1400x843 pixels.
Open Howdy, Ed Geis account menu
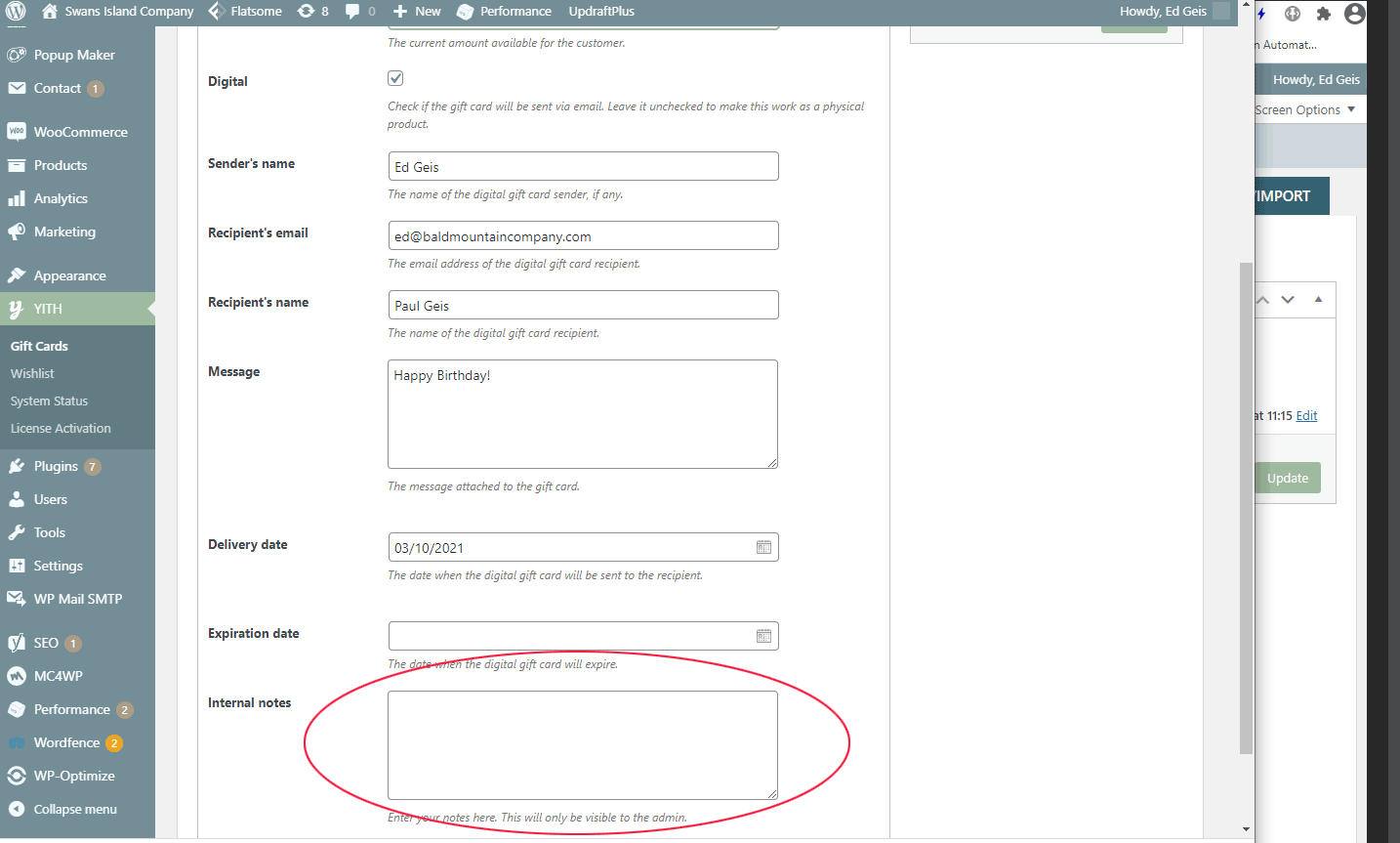click(1173, 12)
